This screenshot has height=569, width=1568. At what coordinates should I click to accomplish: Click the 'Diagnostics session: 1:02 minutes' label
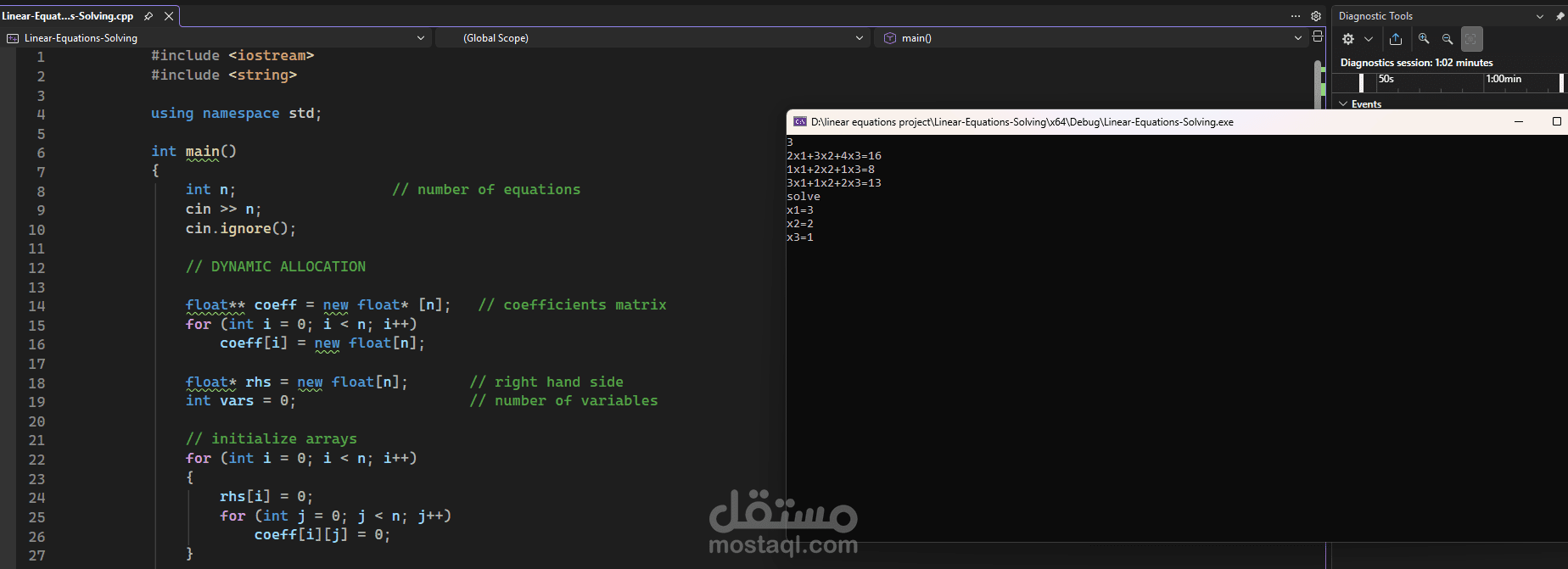click(x=1416, y=63)
